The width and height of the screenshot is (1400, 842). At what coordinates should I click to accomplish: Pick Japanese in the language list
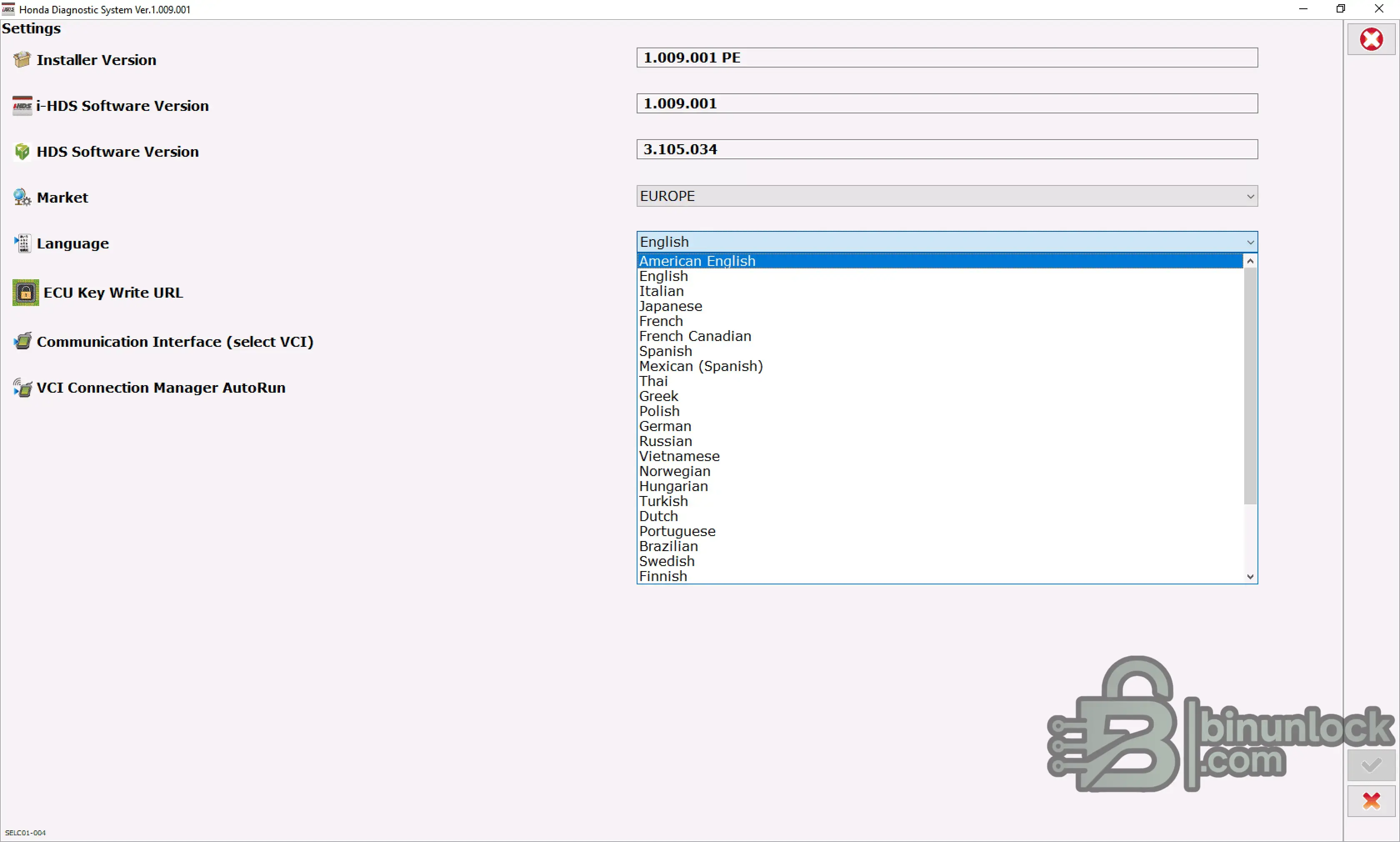940,306
